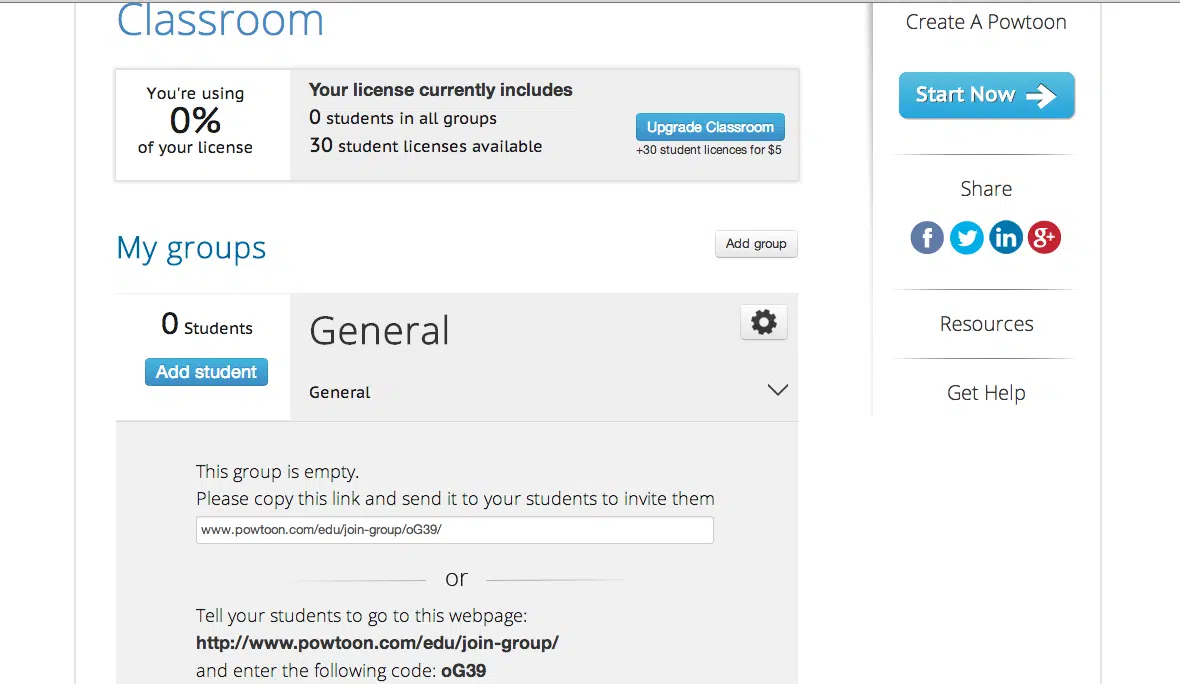Screen dimensions: 1180x684
Task: Add a student to General group
Action: [x=206, y=372]
